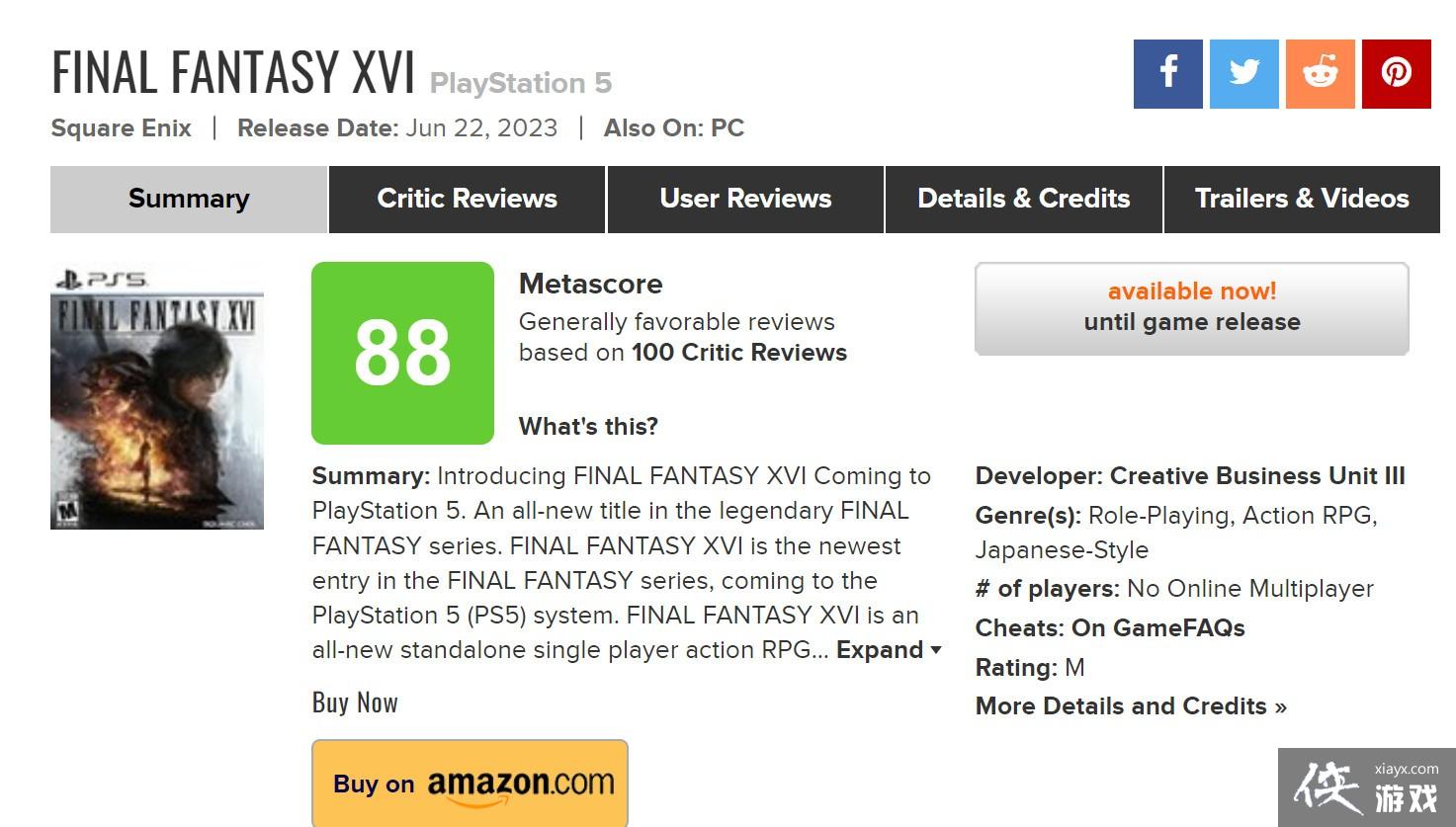
Task: Open the Critic Reviews tab
Action: click(x=467, y=199)
